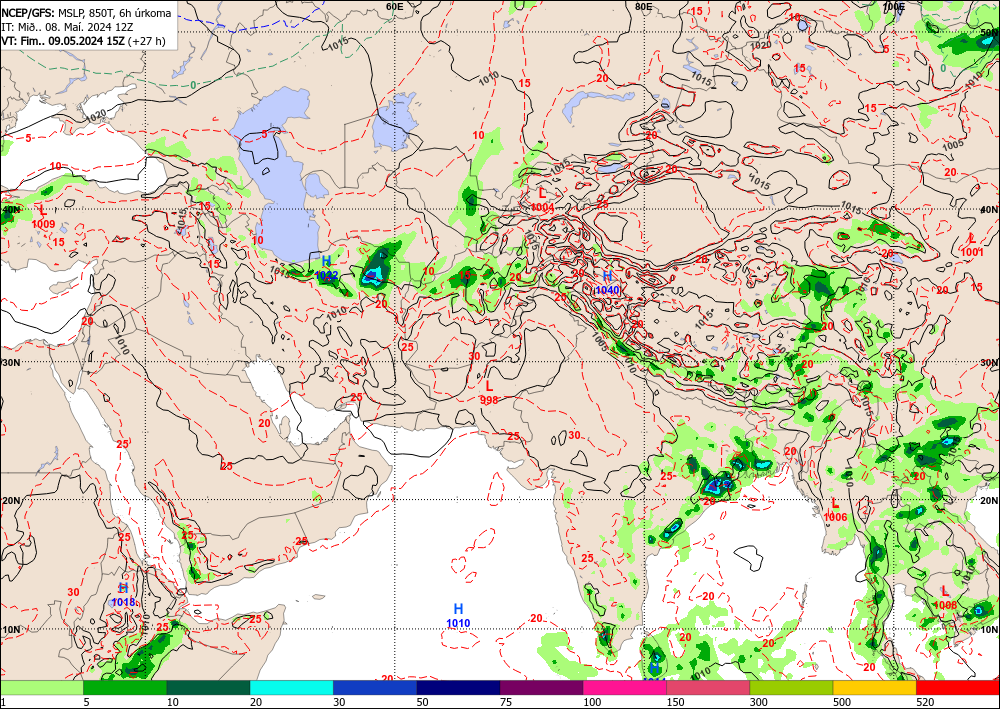Click the blue H 1010 label over the sea

tap(458, 616)
